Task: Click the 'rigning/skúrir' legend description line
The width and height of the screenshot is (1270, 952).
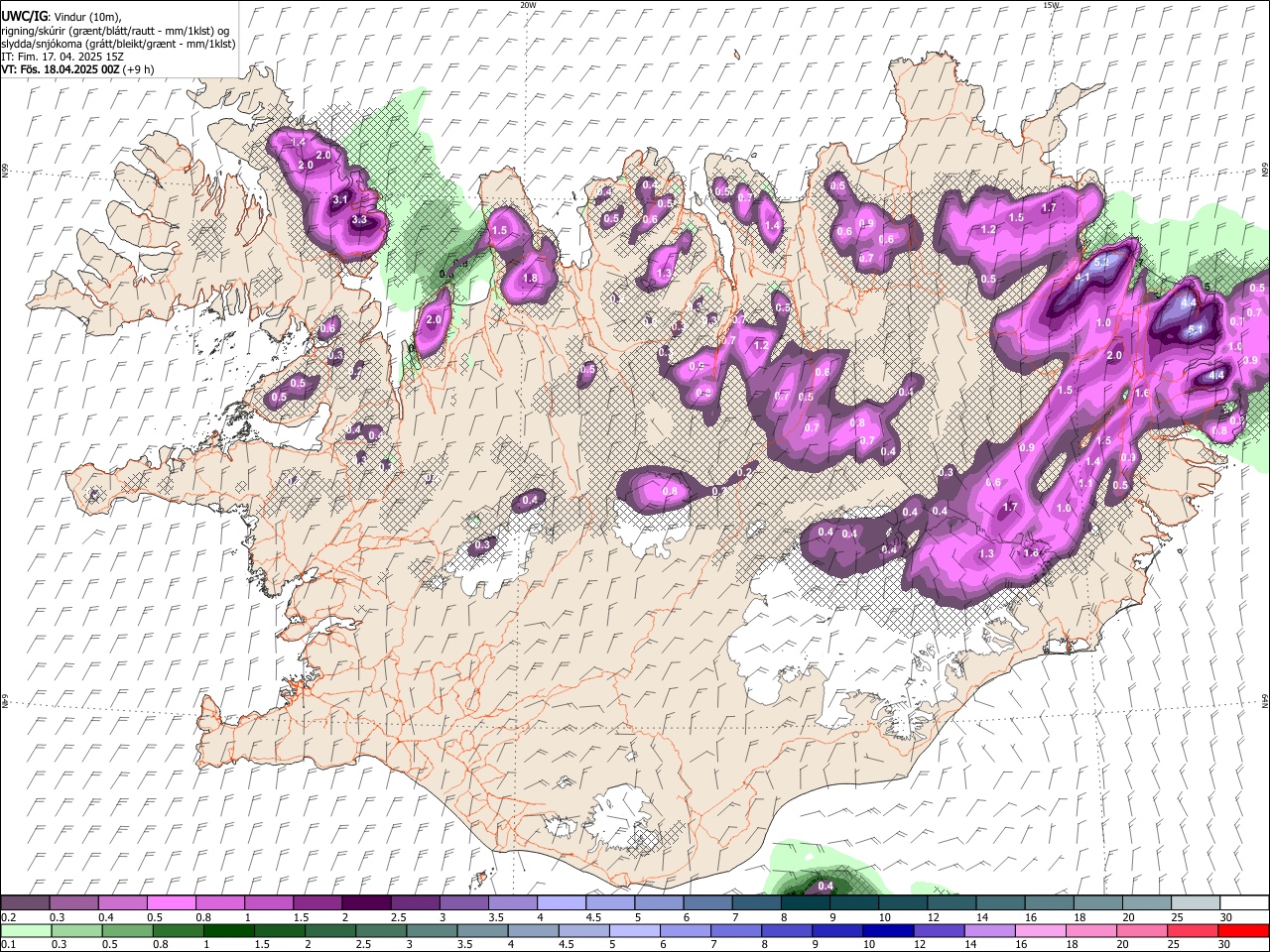Action: 115,30
